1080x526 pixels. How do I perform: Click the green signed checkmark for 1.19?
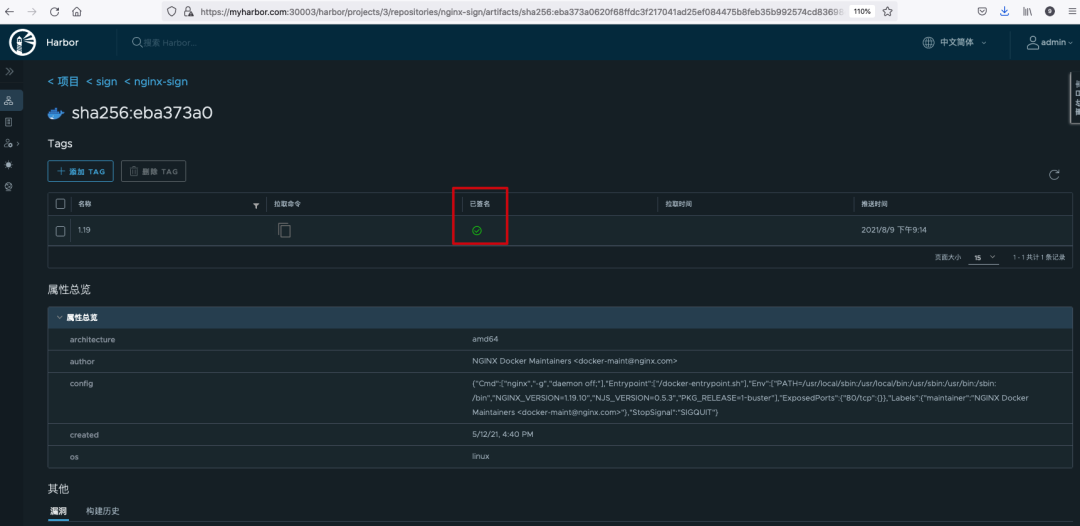[477, 231]
